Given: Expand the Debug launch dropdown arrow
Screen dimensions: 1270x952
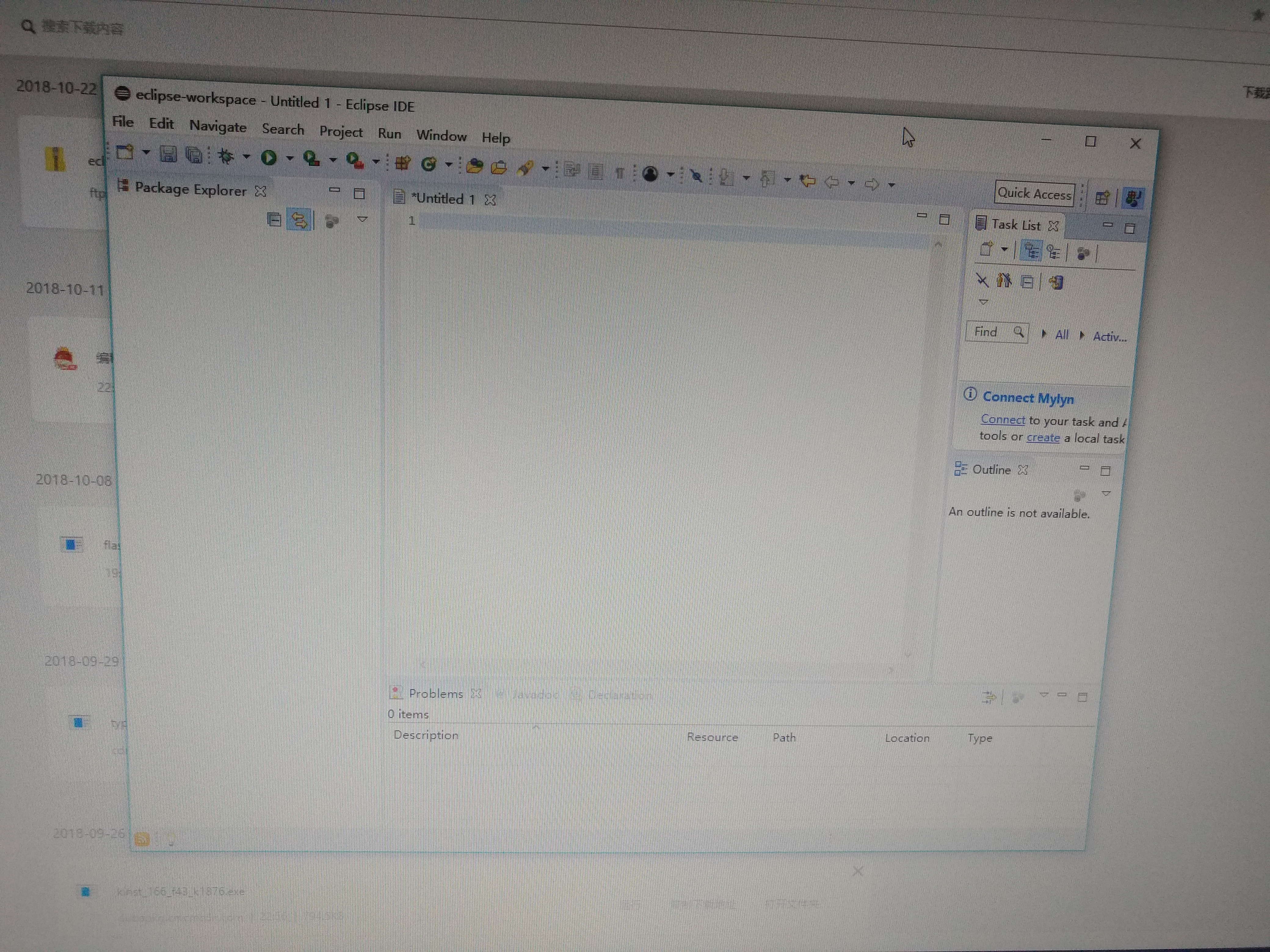Looking at the screenshot, I should (246, 157).
